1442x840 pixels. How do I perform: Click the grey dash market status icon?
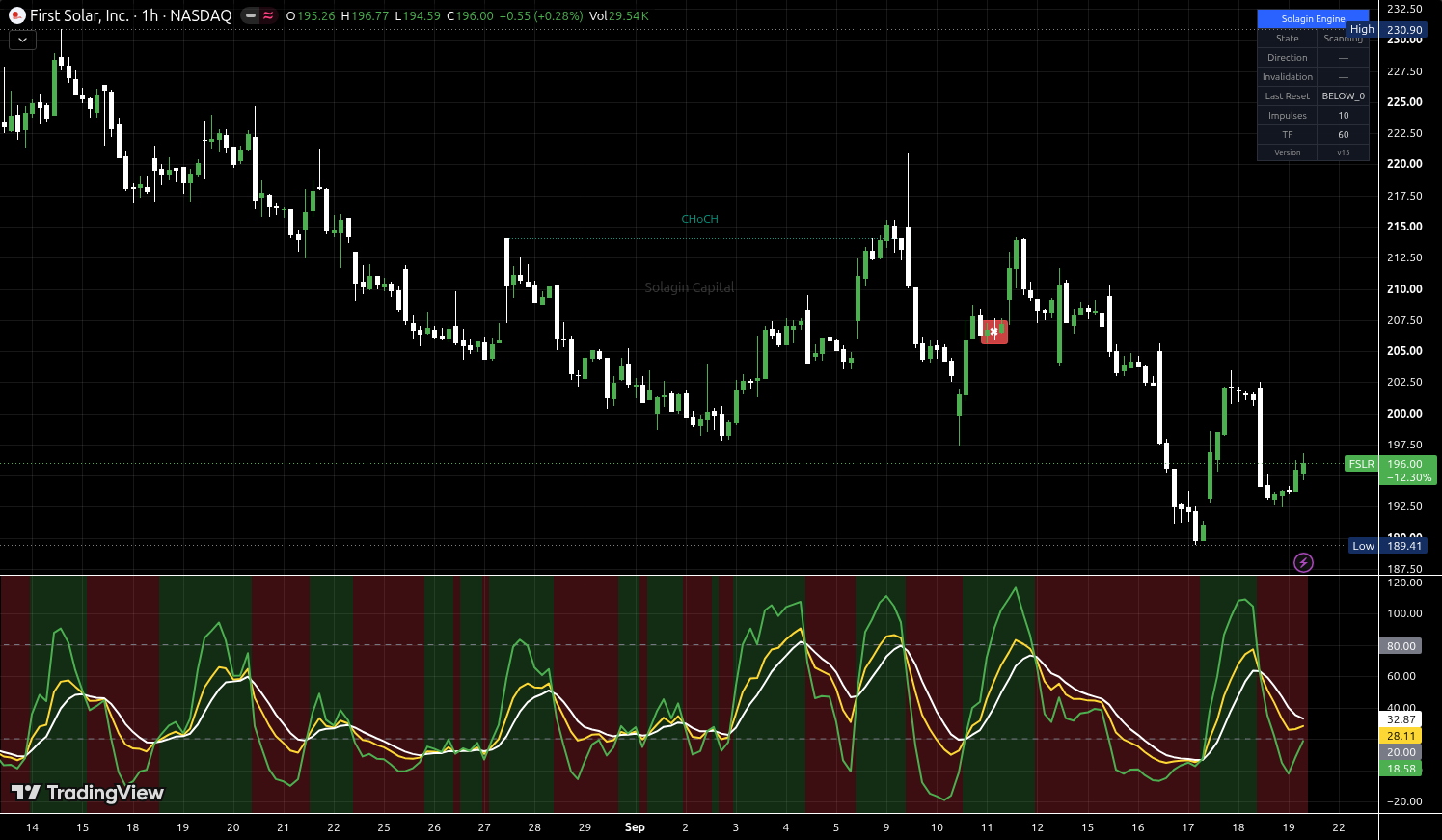pos(251,15)
